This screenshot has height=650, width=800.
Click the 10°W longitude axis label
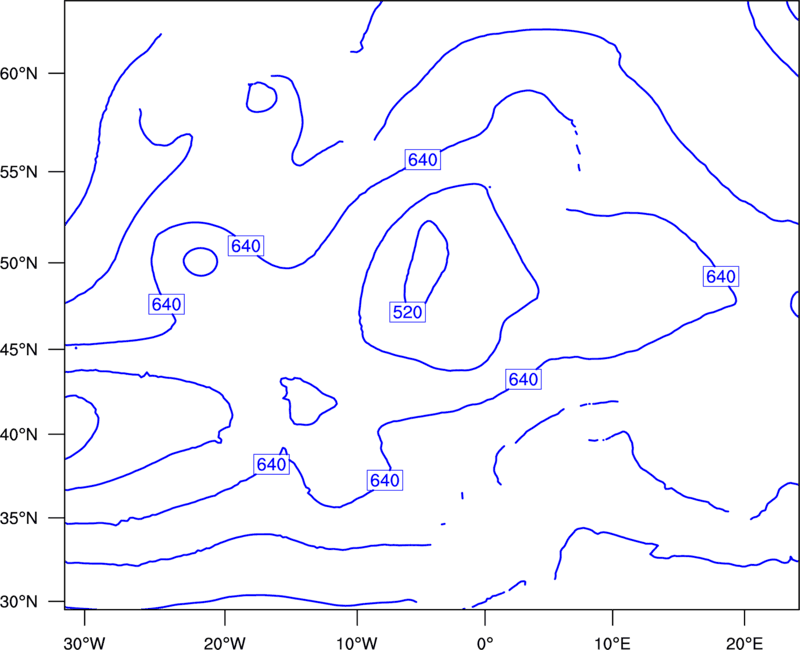[357, 643]
